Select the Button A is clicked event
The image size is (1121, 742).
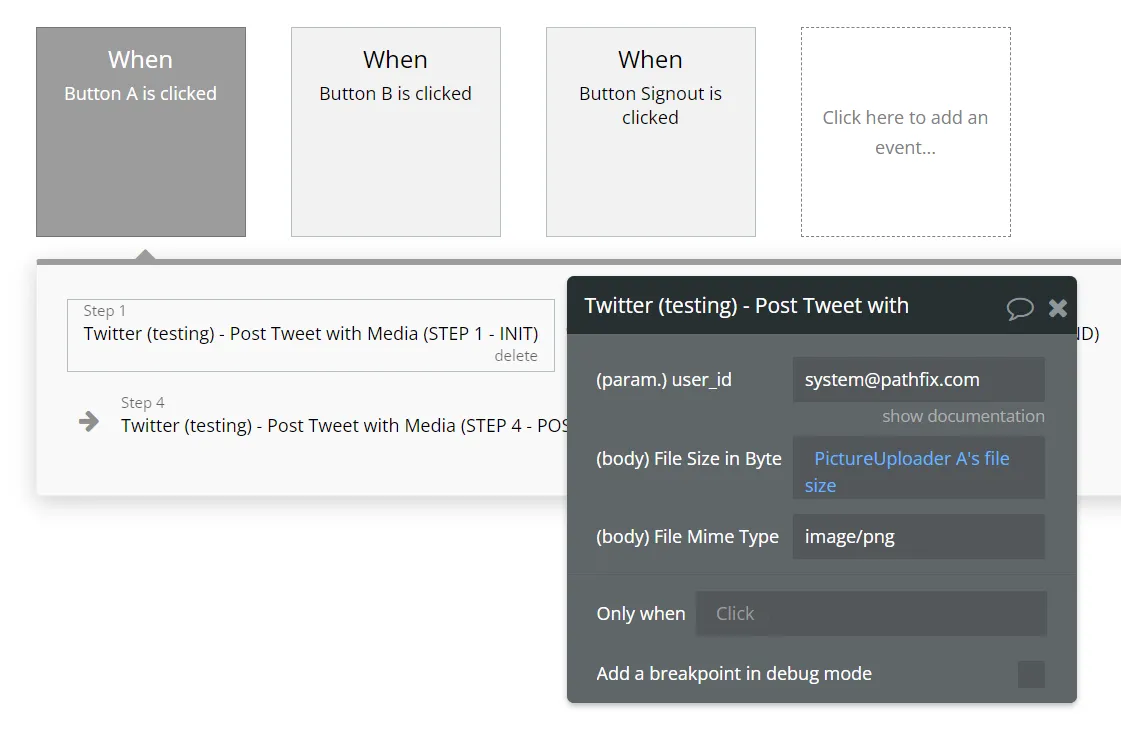[x=141, y=132]
